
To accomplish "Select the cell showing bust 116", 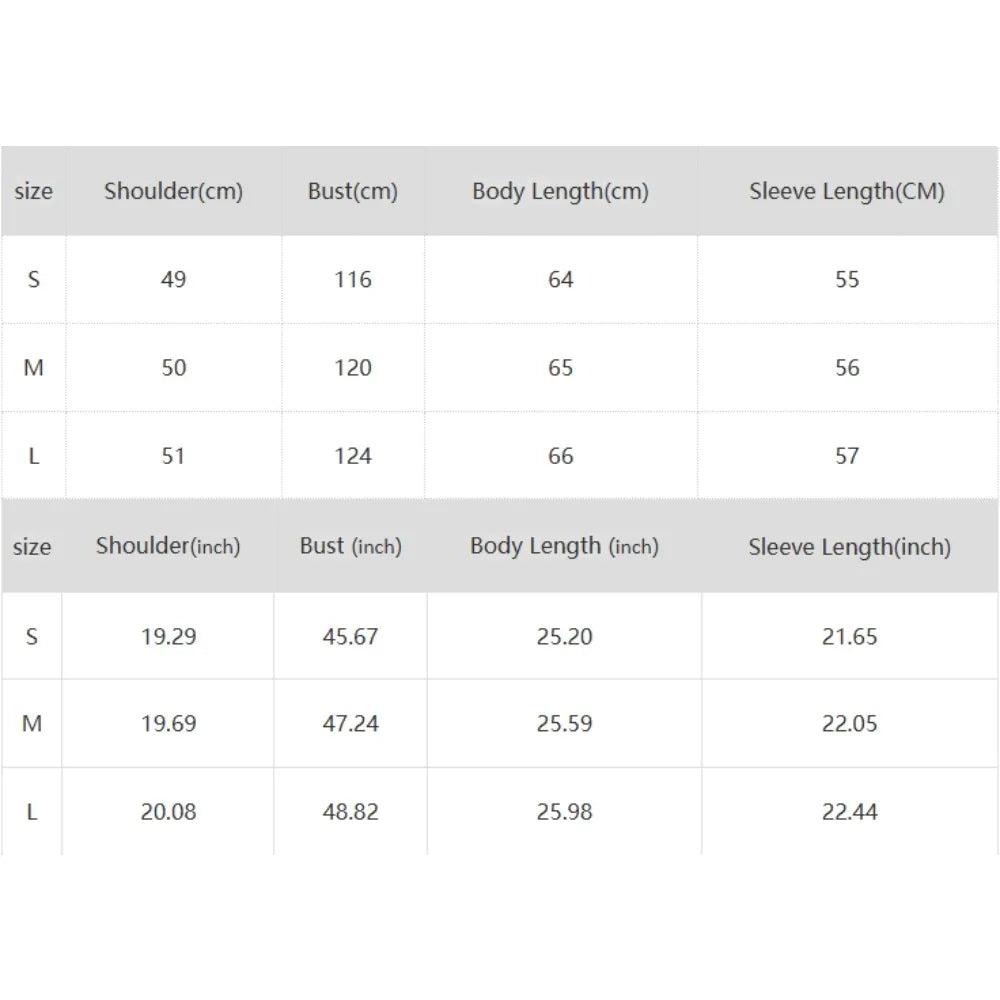I will pos(353,279).
